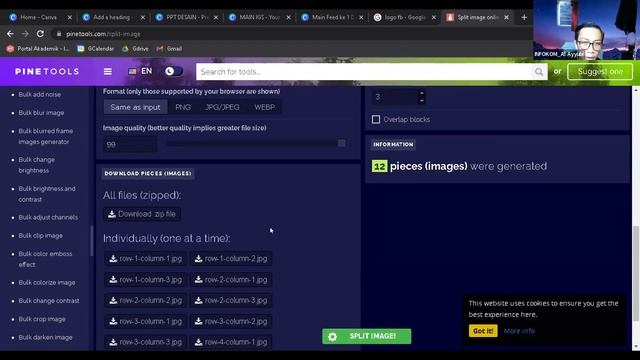This screenshot has width=640, height=360.
Task: Click the site lock icon in address bar
Action: tap(59, 34)
